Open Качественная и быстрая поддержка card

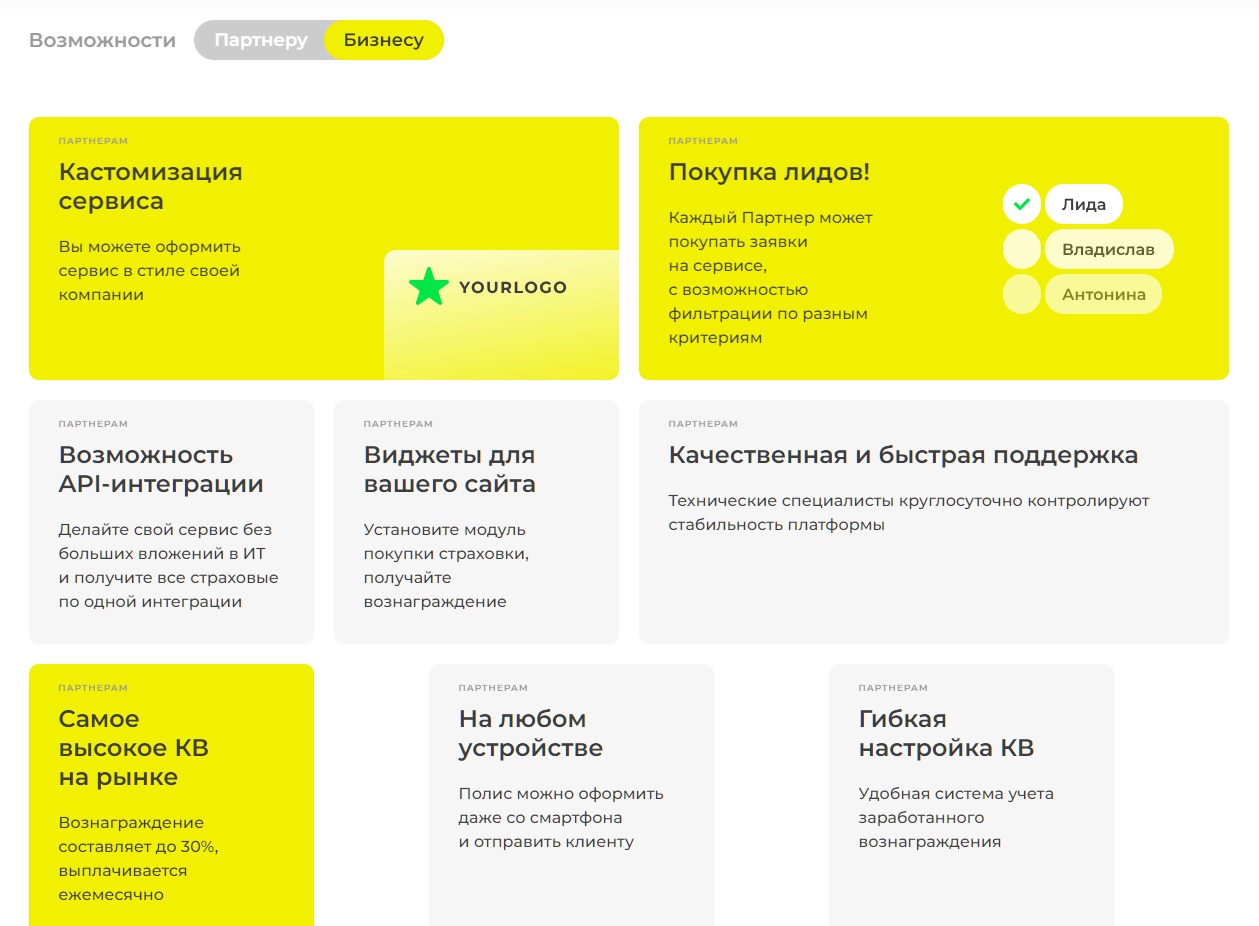pyautogui.click(x=902, y=455)
